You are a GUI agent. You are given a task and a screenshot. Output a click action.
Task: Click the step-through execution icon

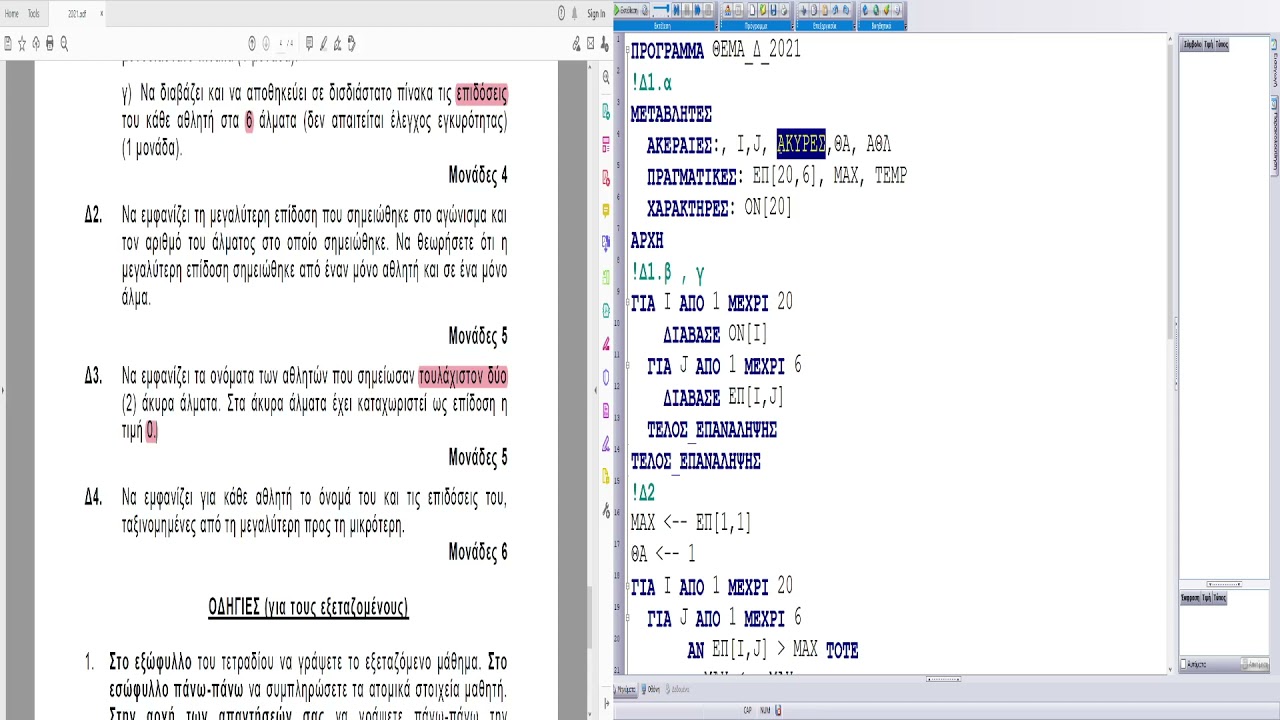pos(677,10)
